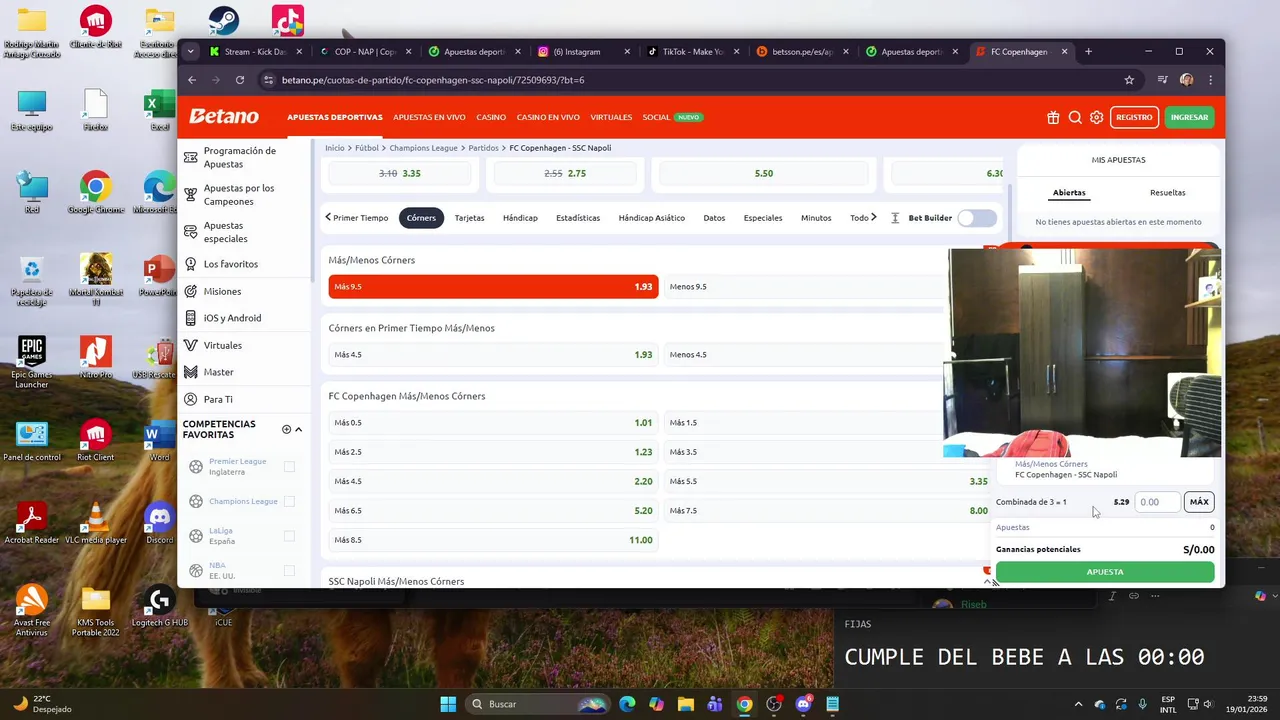Focus the bet stake amount field
1280x720 pixels.
[x=1158, y=502]
